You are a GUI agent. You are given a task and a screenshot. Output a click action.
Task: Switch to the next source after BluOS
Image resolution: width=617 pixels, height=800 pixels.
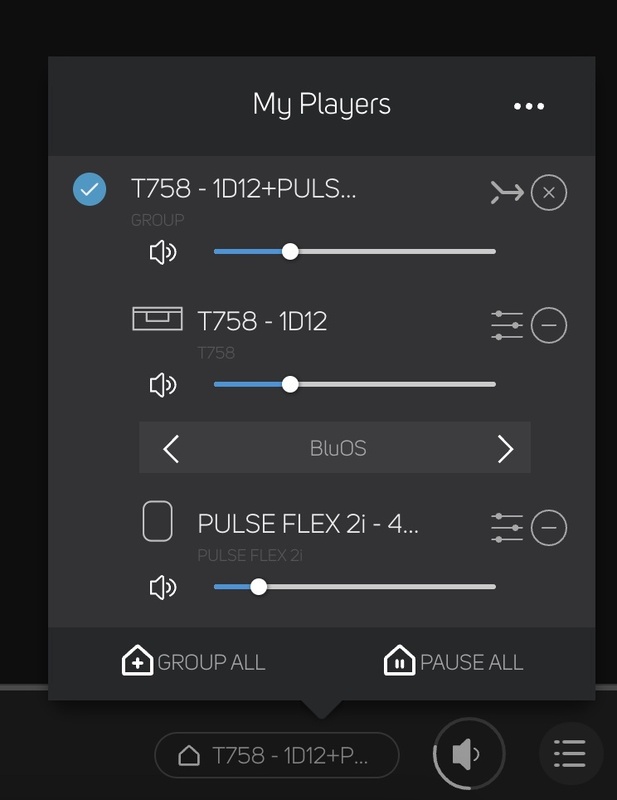pyautogui.click(x=505, y=449)
